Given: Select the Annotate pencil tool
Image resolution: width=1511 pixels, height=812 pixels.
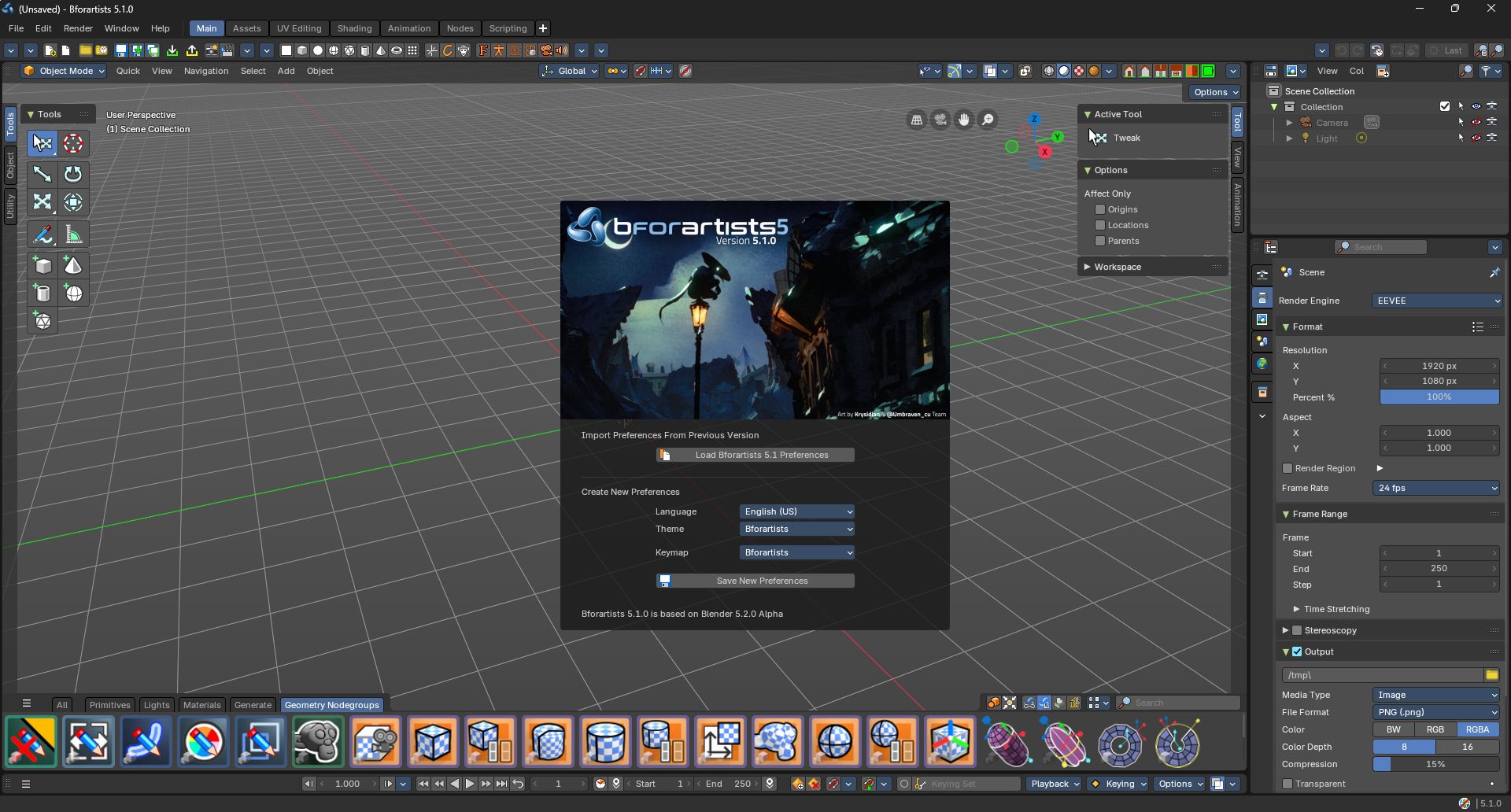Looking at the screenshot, I should [x=42, y=234].
